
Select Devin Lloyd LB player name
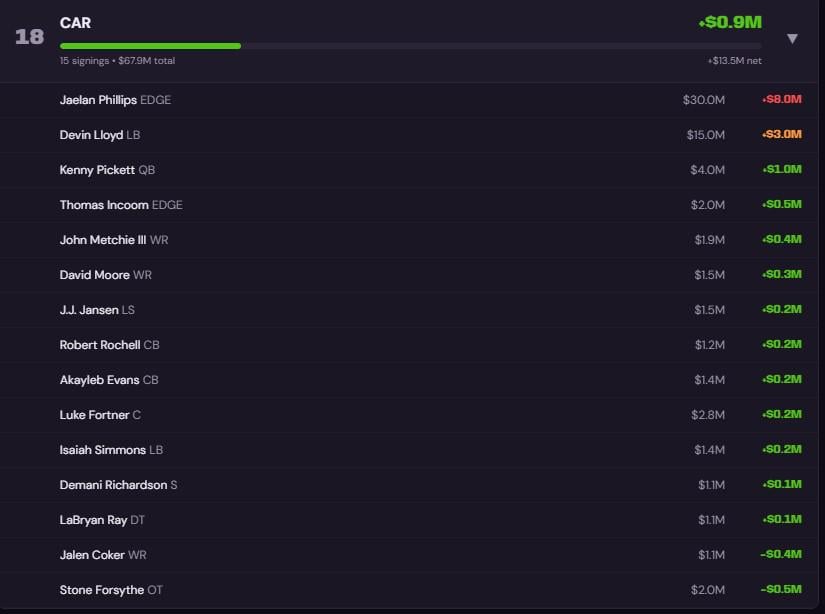pyautogui.click(x=92, y=135)
